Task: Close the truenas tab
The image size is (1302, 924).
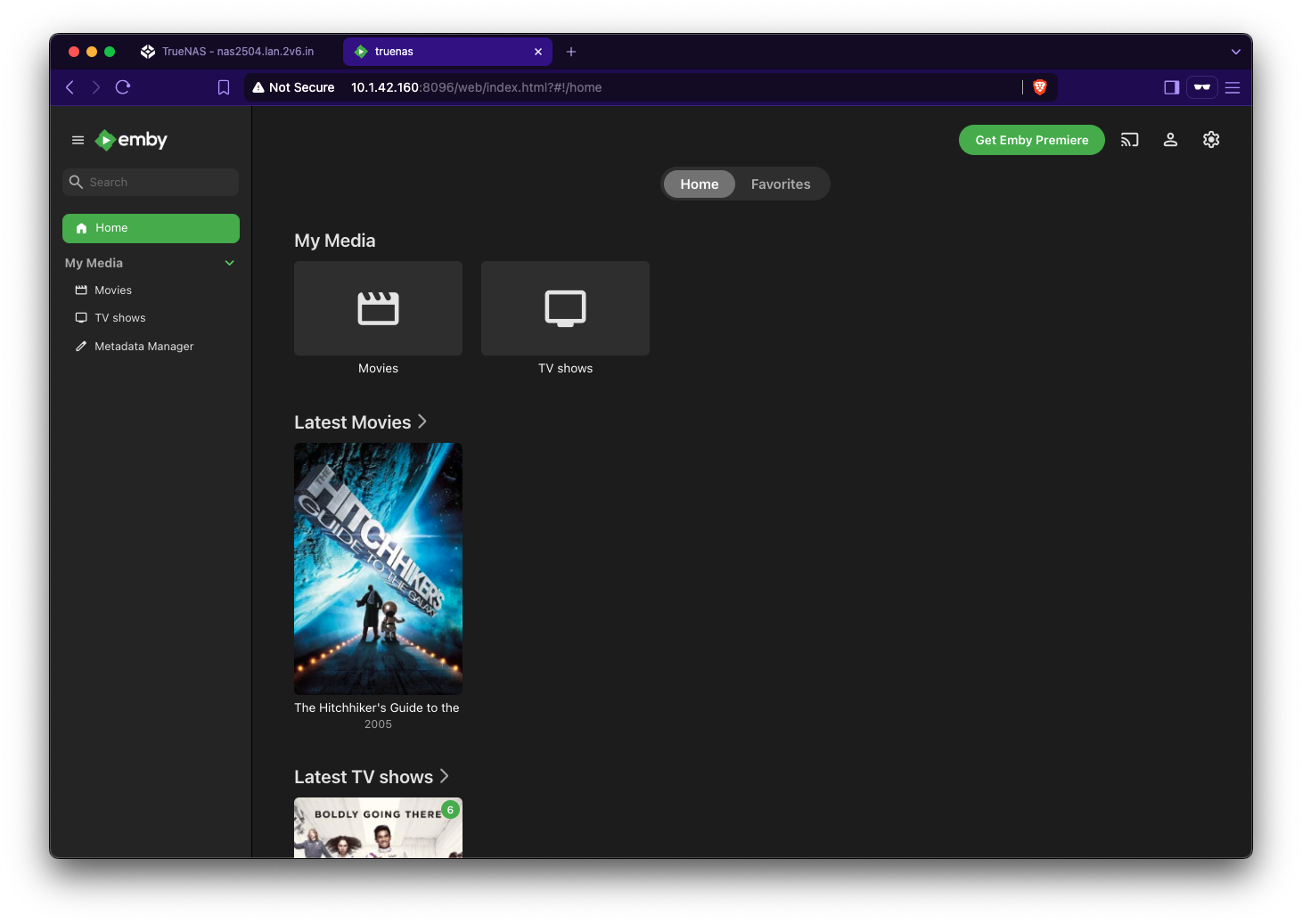Action: pos(538,52)
